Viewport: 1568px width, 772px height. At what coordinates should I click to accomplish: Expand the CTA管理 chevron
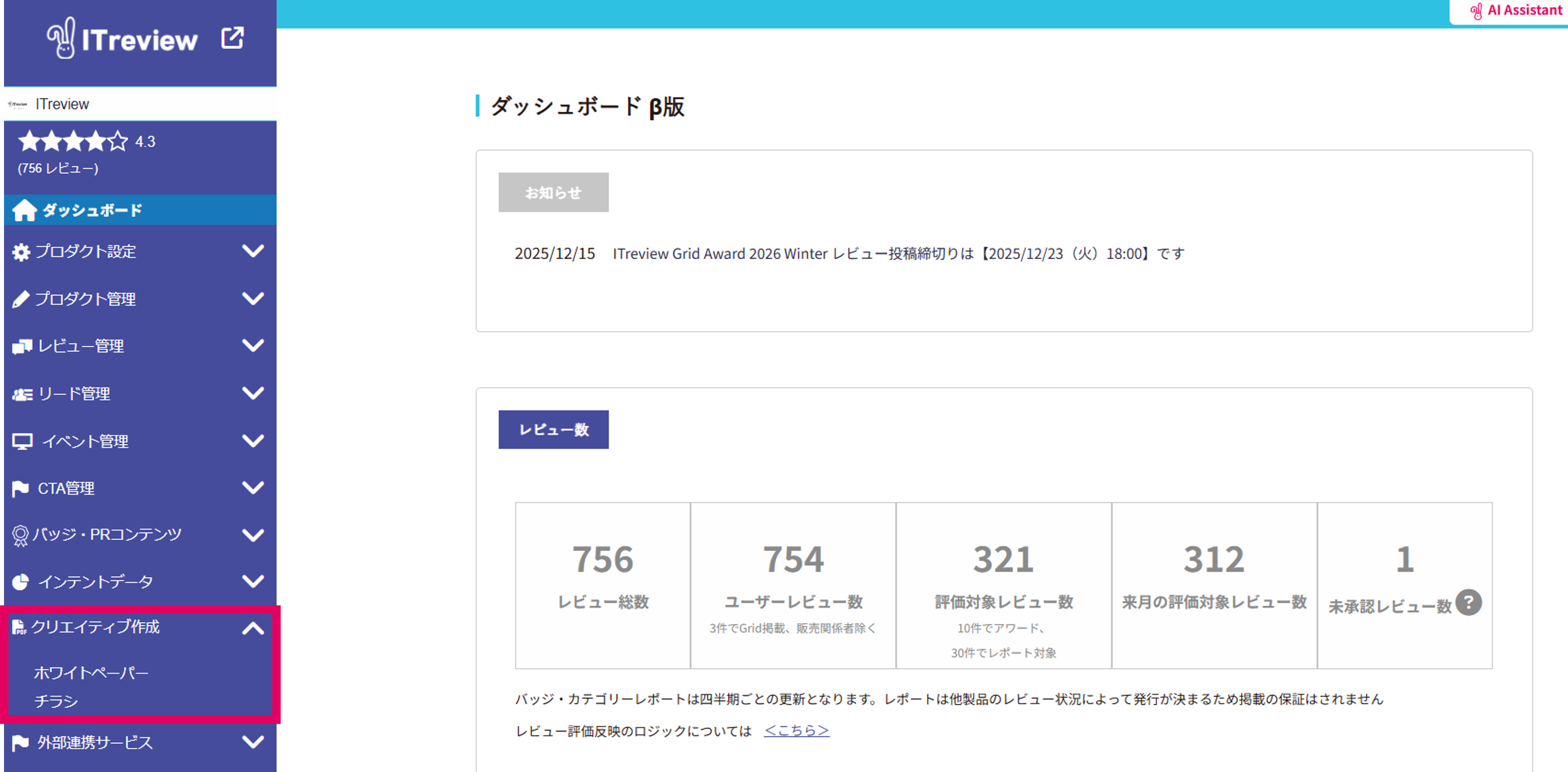click(253, 488)
